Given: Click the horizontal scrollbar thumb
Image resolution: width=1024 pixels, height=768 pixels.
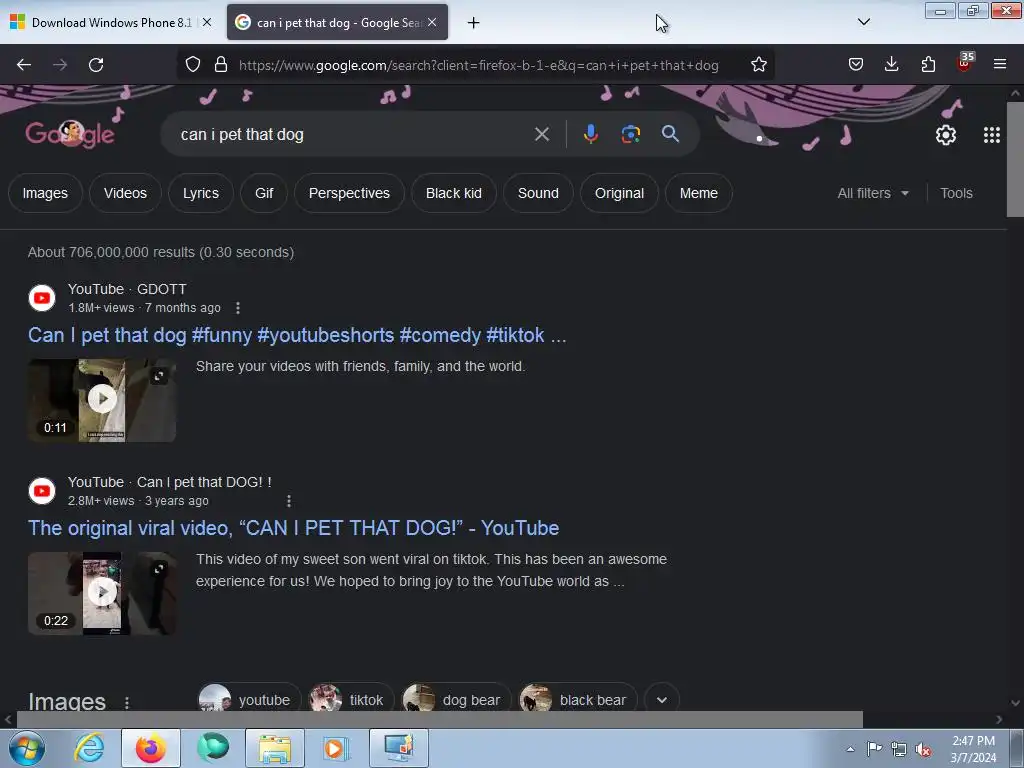Looking at the screenshot, I should pos(440,720).
